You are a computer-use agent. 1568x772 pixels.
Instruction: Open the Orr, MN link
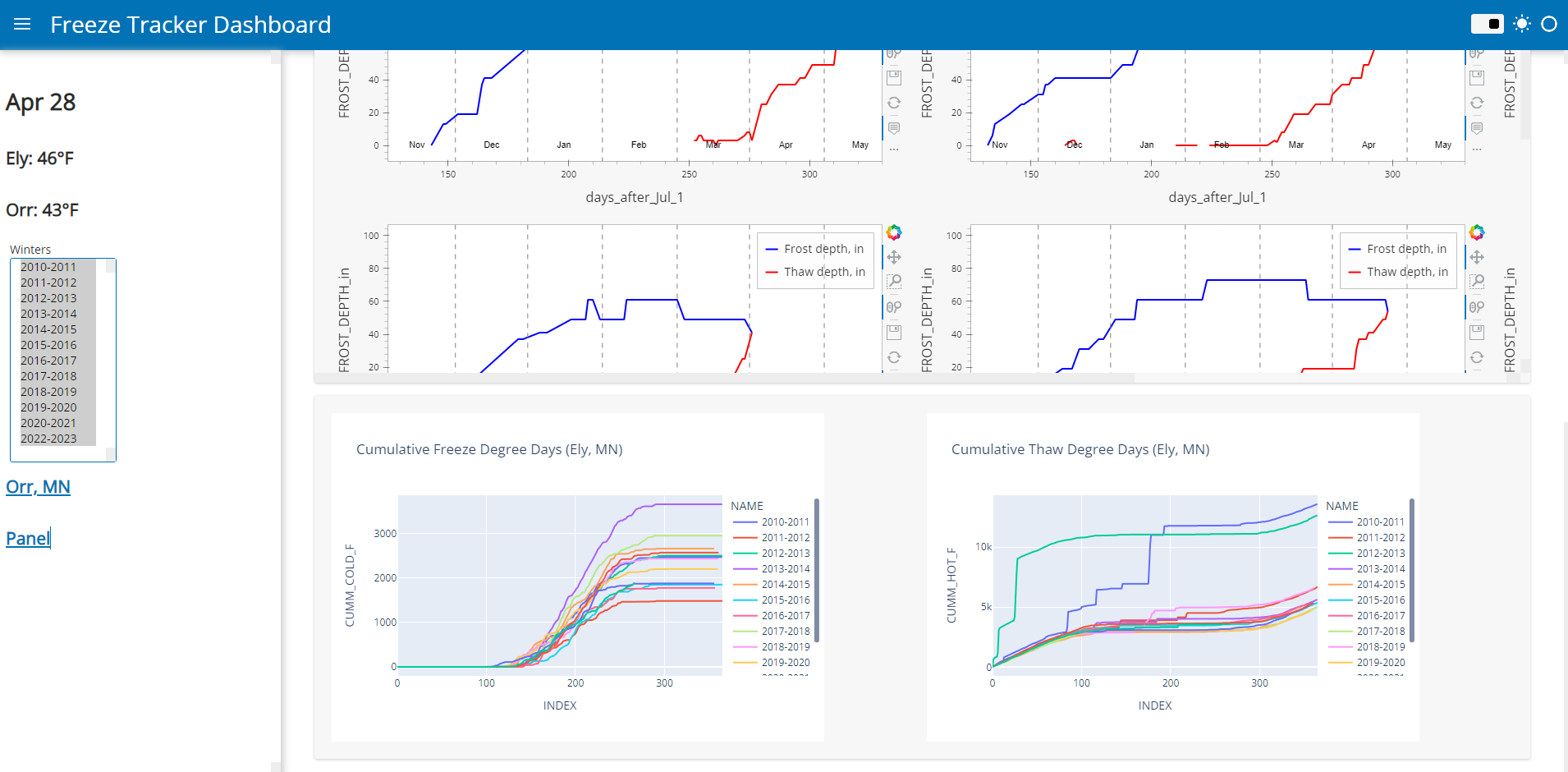[x=38, y=487]
